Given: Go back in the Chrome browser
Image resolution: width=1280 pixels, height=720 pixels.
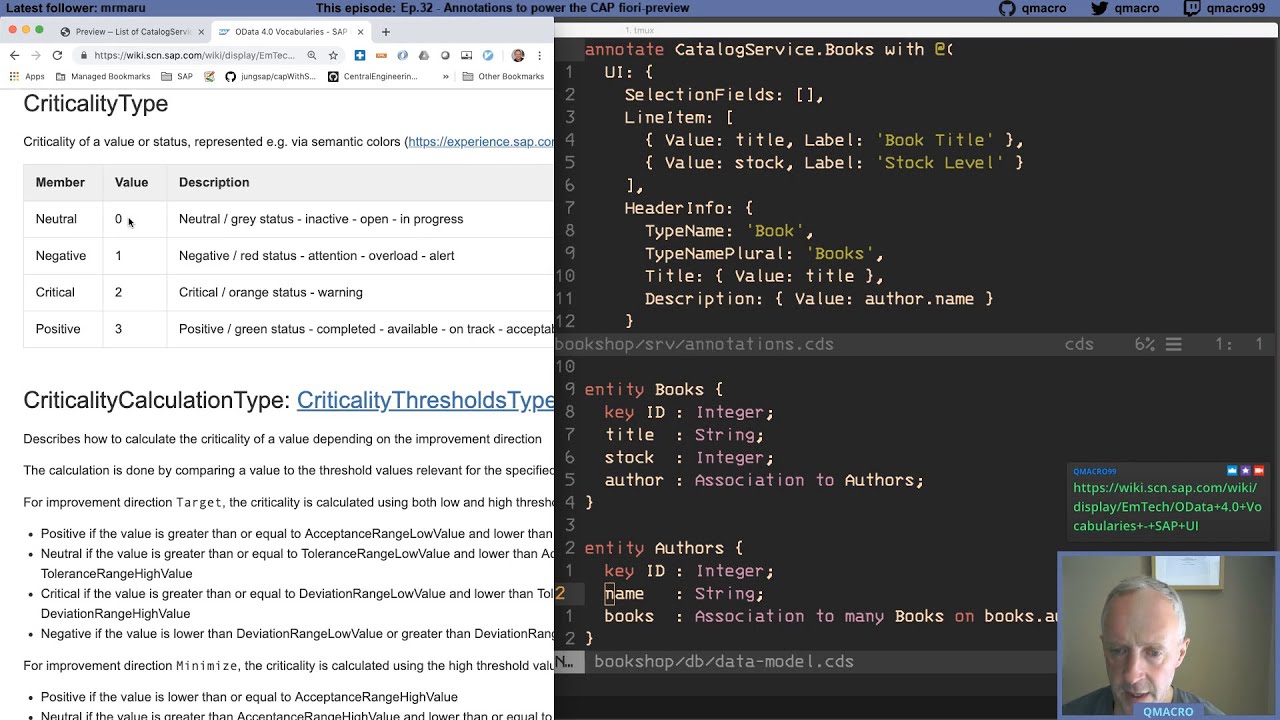Looking at the screenshot, I should pos(14,55).
